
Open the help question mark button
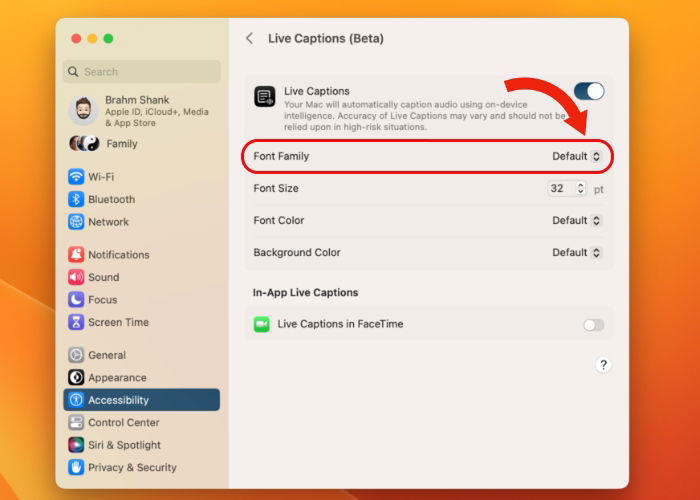click(x=603, y=365)
